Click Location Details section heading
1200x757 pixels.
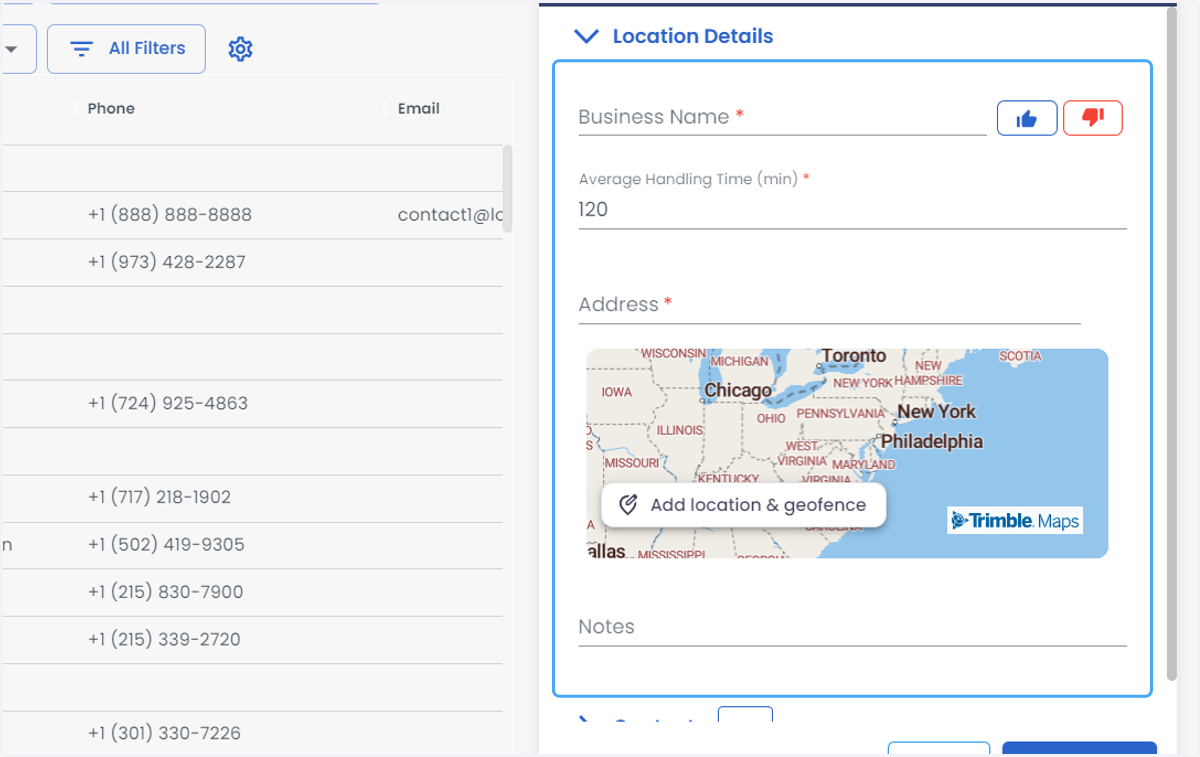pyautogui.click(x=692, y=36)
